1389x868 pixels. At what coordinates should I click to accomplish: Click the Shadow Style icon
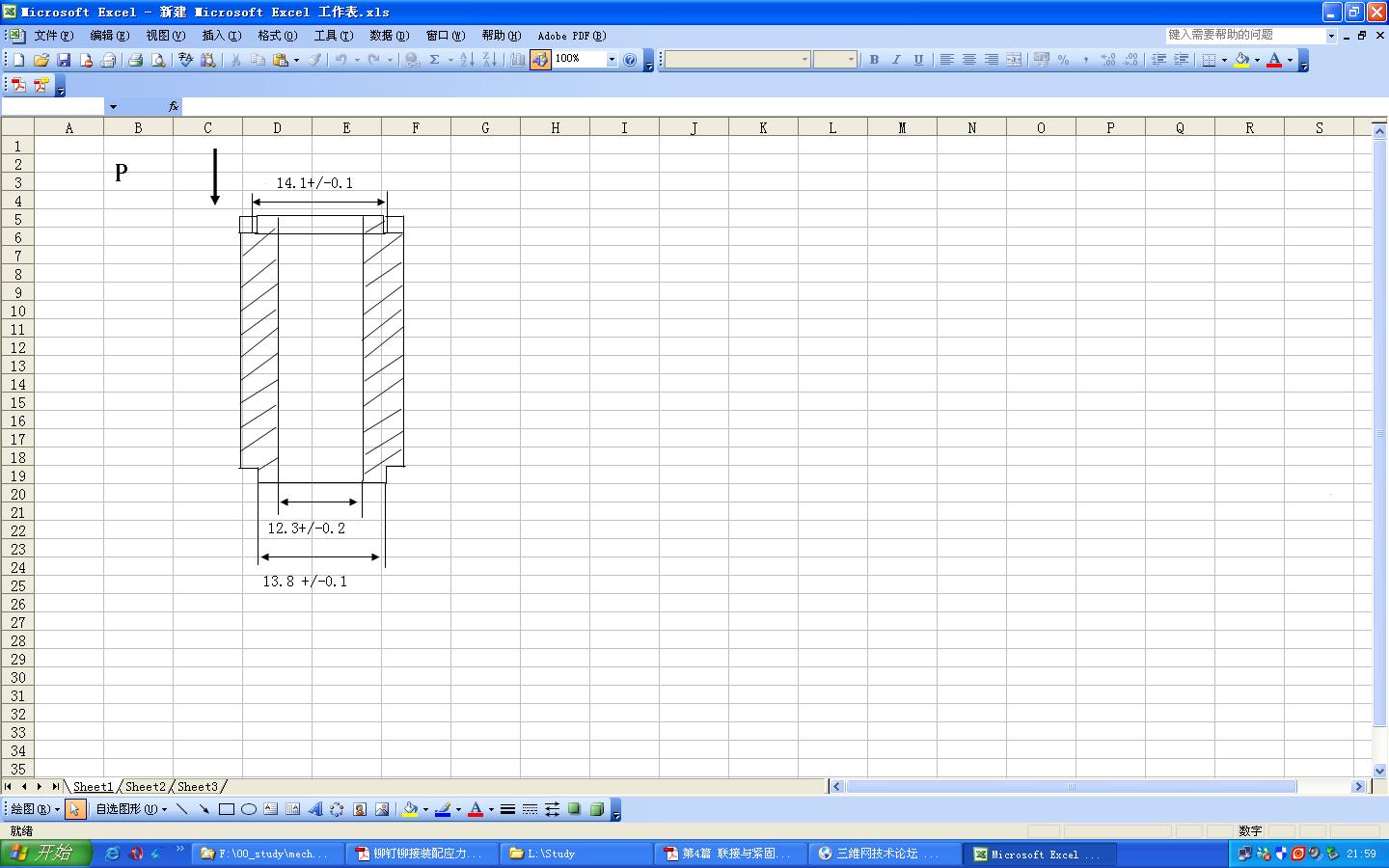[574, 809]
